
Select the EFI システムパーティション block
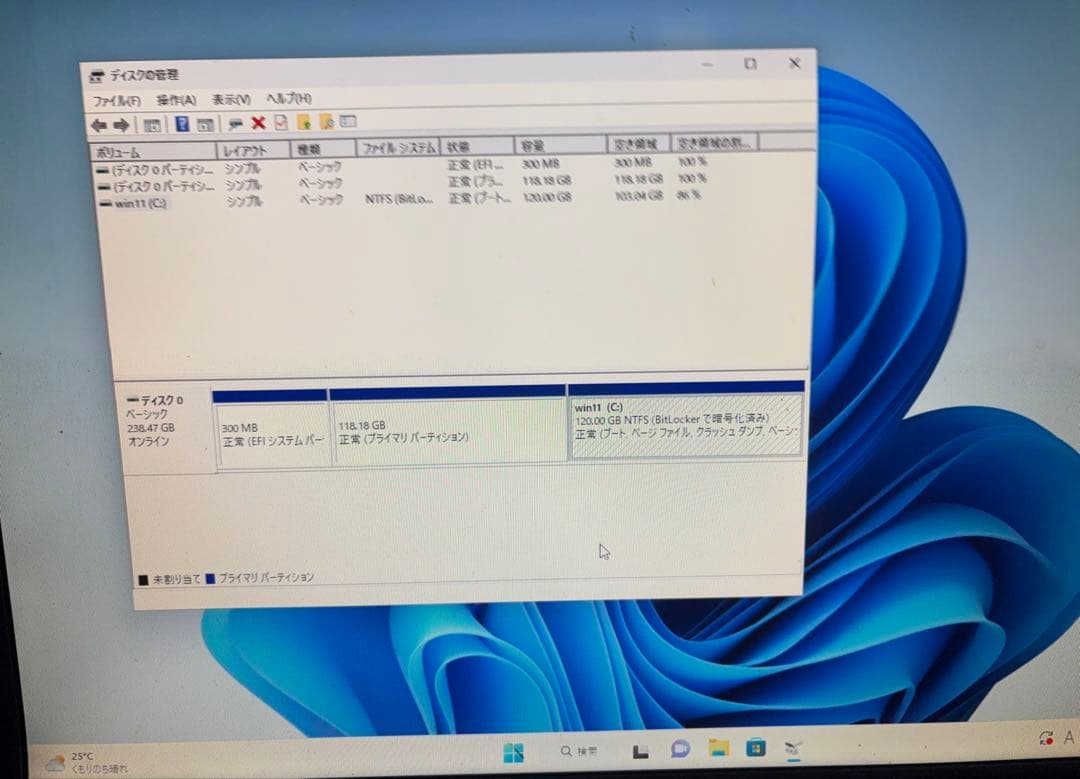[x=270, y=430]
